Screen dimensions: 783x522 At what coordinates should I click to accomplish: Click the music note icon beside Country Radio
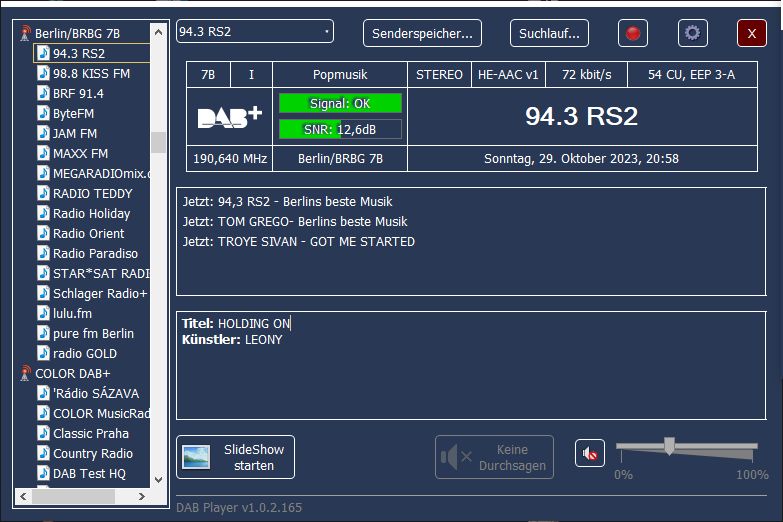[x=43, y=453]
